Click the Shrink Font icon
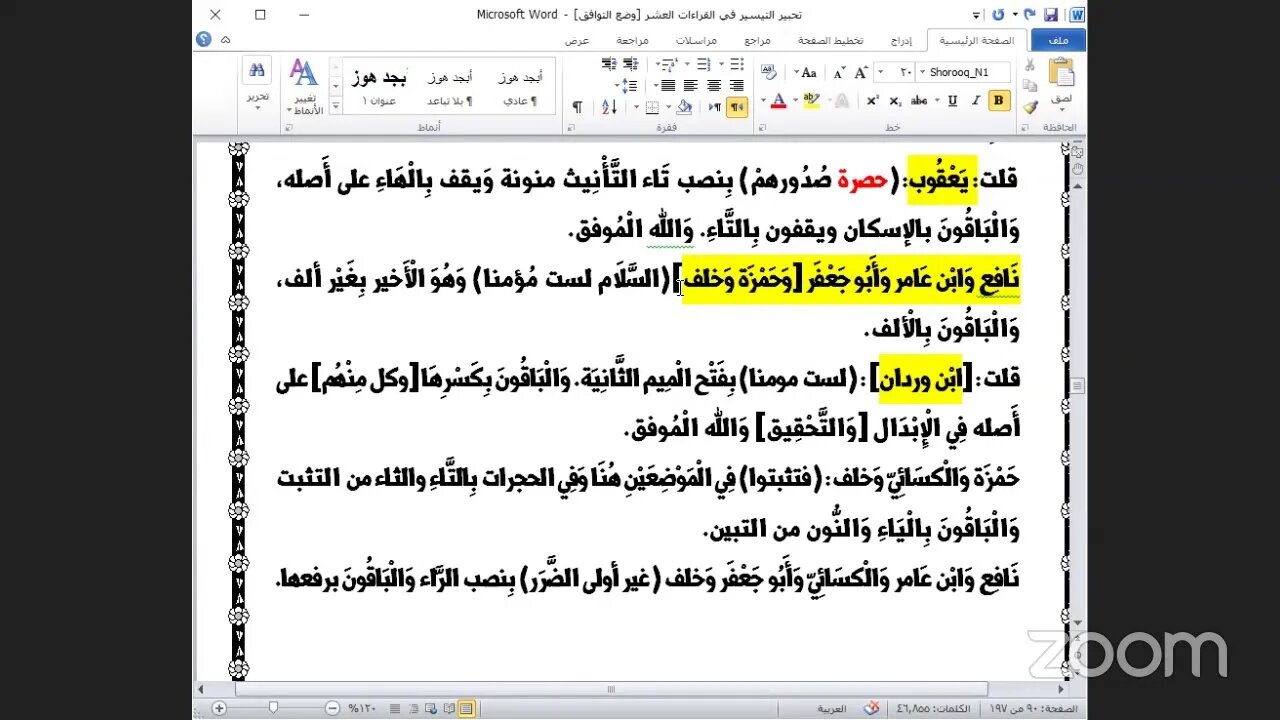 [840, 73]
